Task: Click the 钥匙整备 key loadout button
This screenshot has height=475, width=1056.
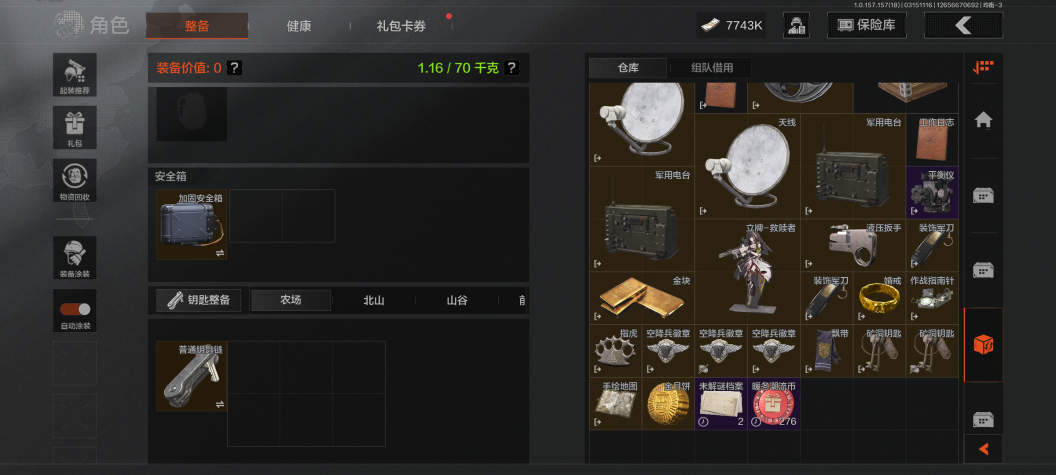Action: [x=199, y=300]
